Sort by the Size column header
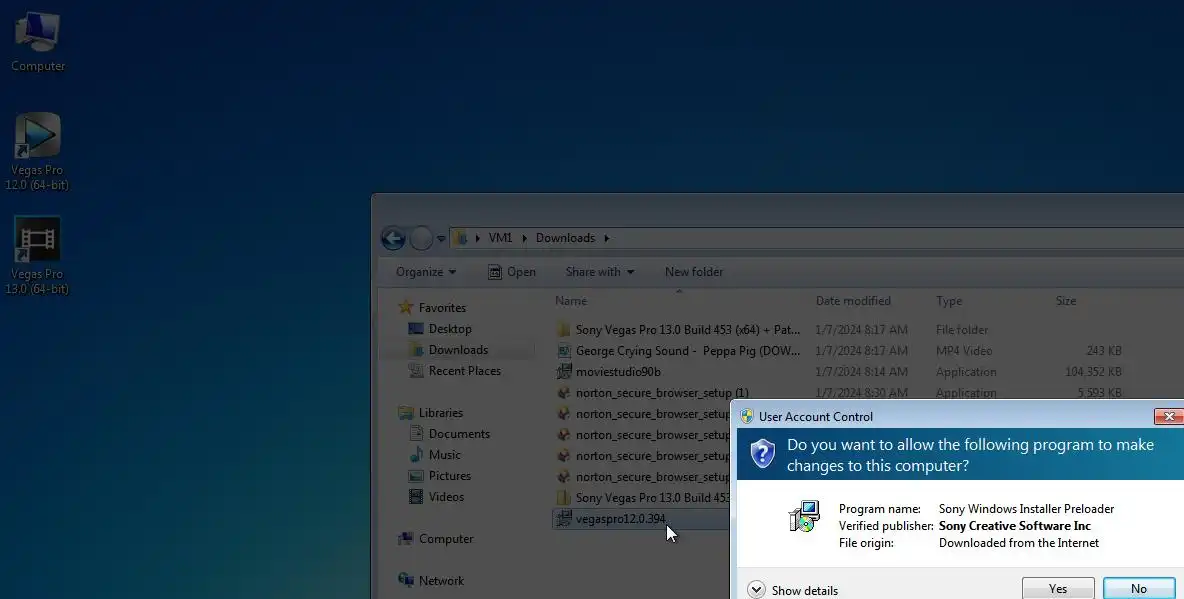This screenshot has height=599, width=1184. click(x=1065, y=301)
